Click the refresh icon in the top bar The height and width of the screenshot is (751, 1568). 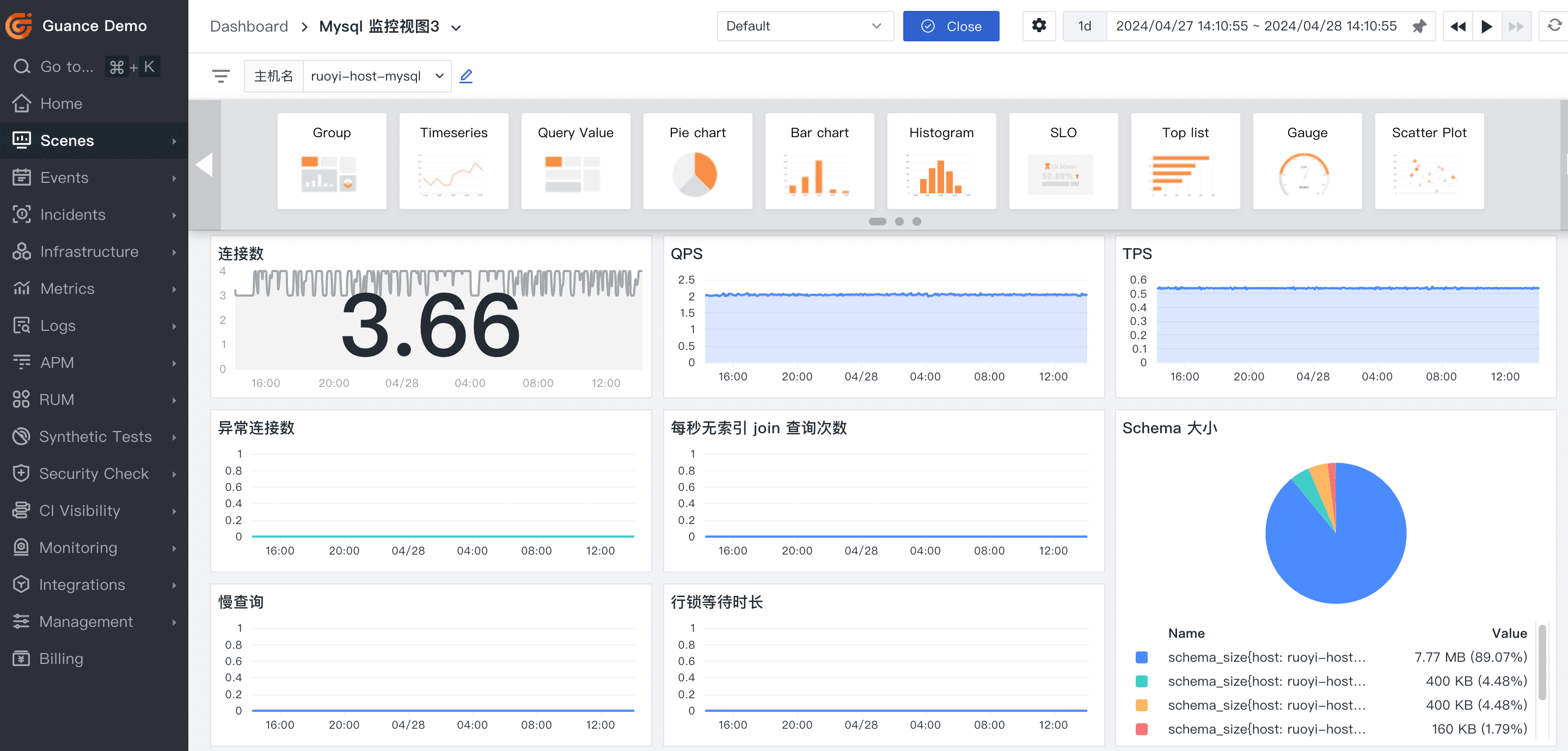coord(1554,26)
